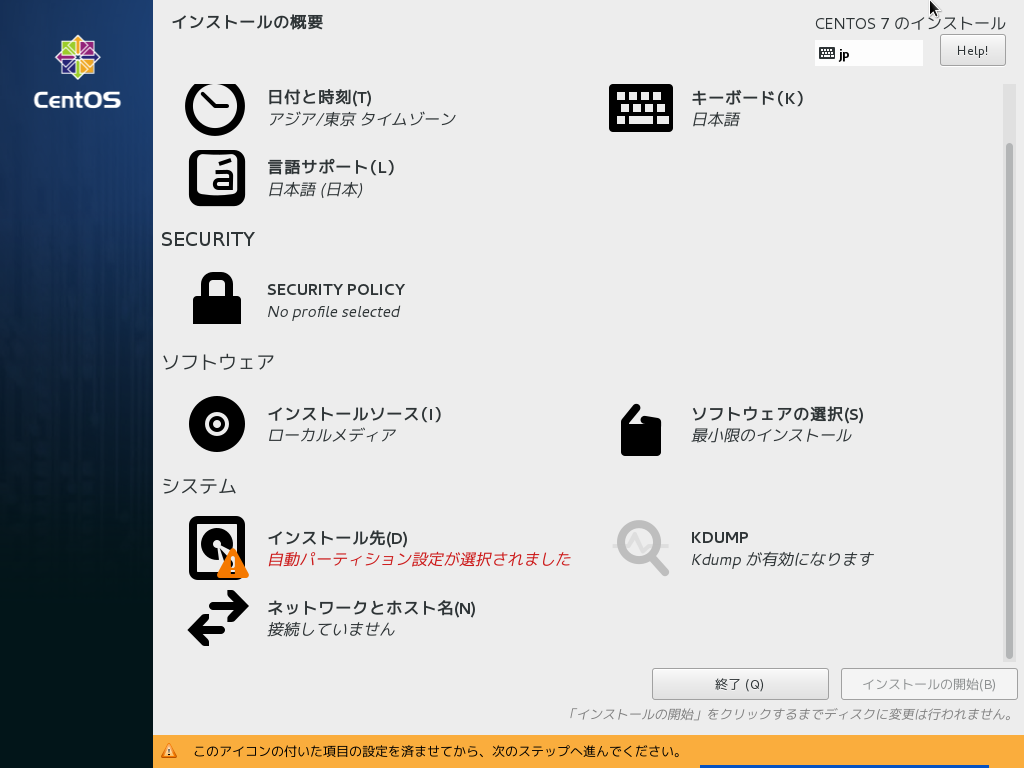Click the software selection package icon
Viewport: 1024px width, 768px height.
641,430
